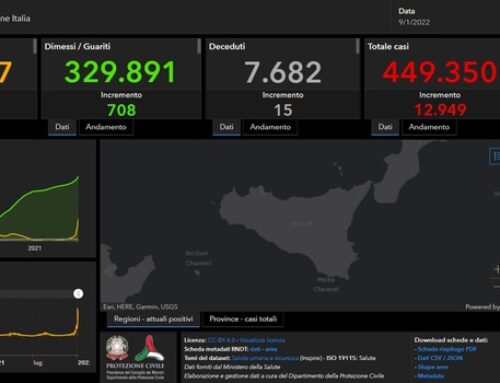Click the Sicilian Channel map label
Image resolution: width=500 pixels, height=383 pixels.
tap(198, 258)
